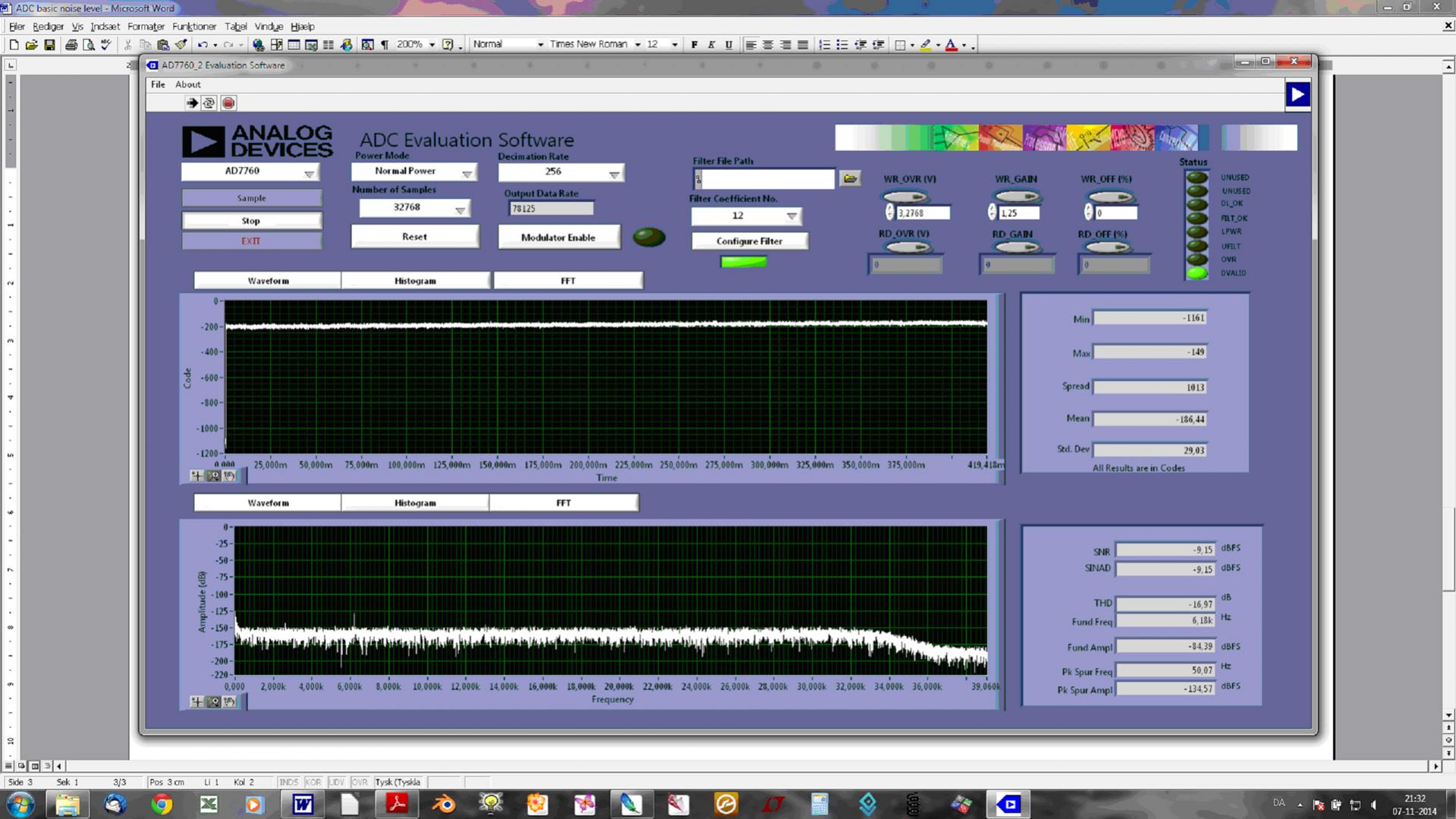Open the About menu in Evaluation Software
1456x819 pixels.
(x=188, y=84)
